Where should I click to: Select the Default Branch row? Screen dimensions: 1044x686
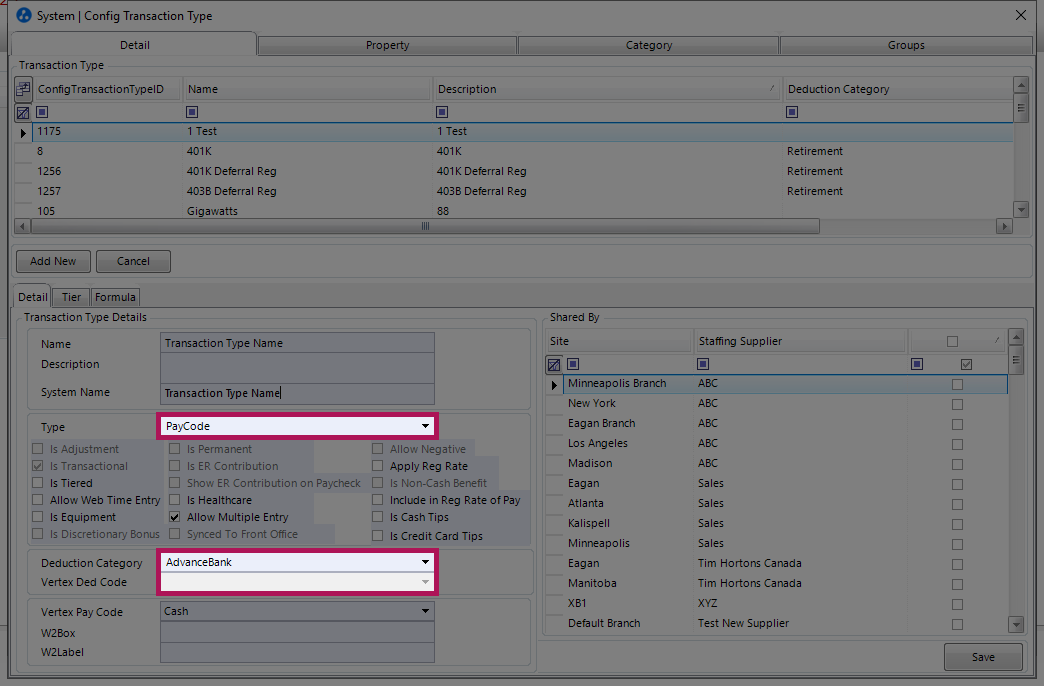click(786, 623)
